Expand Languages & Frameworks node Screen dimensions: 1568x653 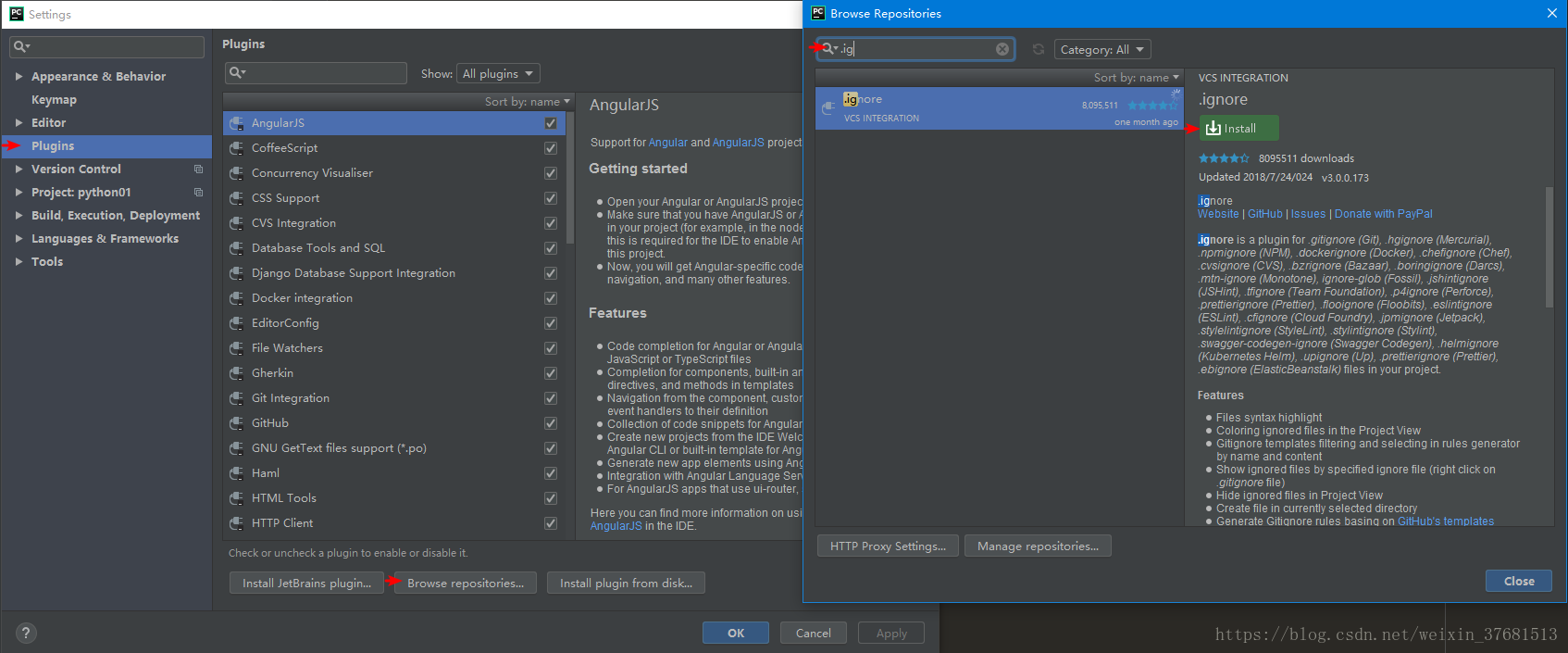[x=19, y=239]
